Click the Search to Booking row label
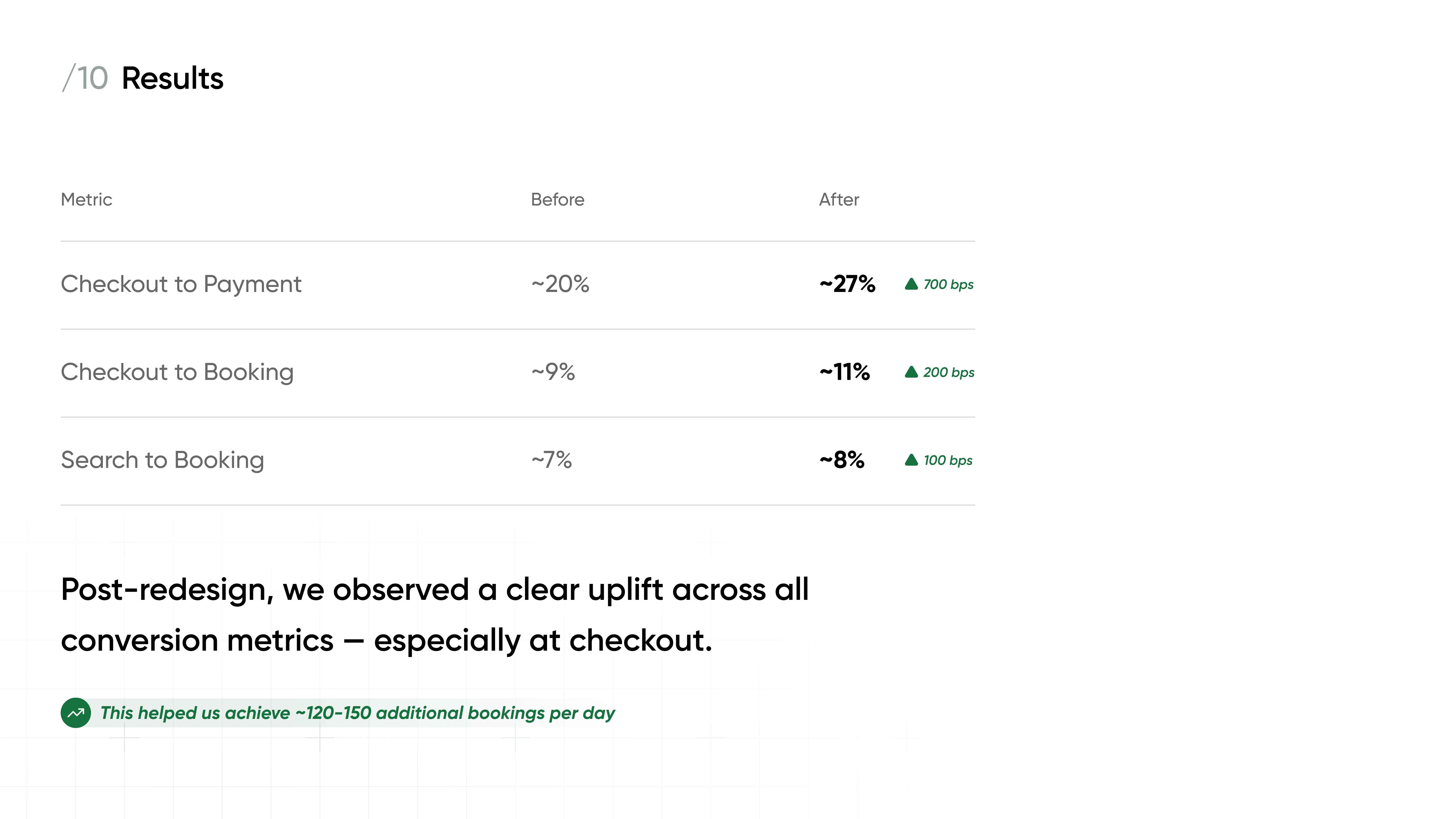Viewport: 1456px width, 819px height. point(162,460)
